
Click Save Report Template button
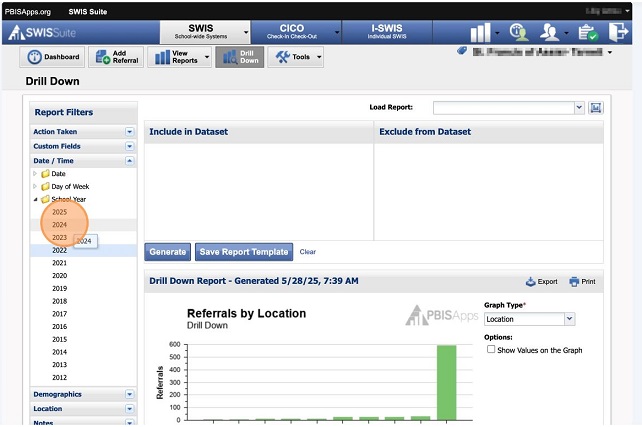pos(244,252)
